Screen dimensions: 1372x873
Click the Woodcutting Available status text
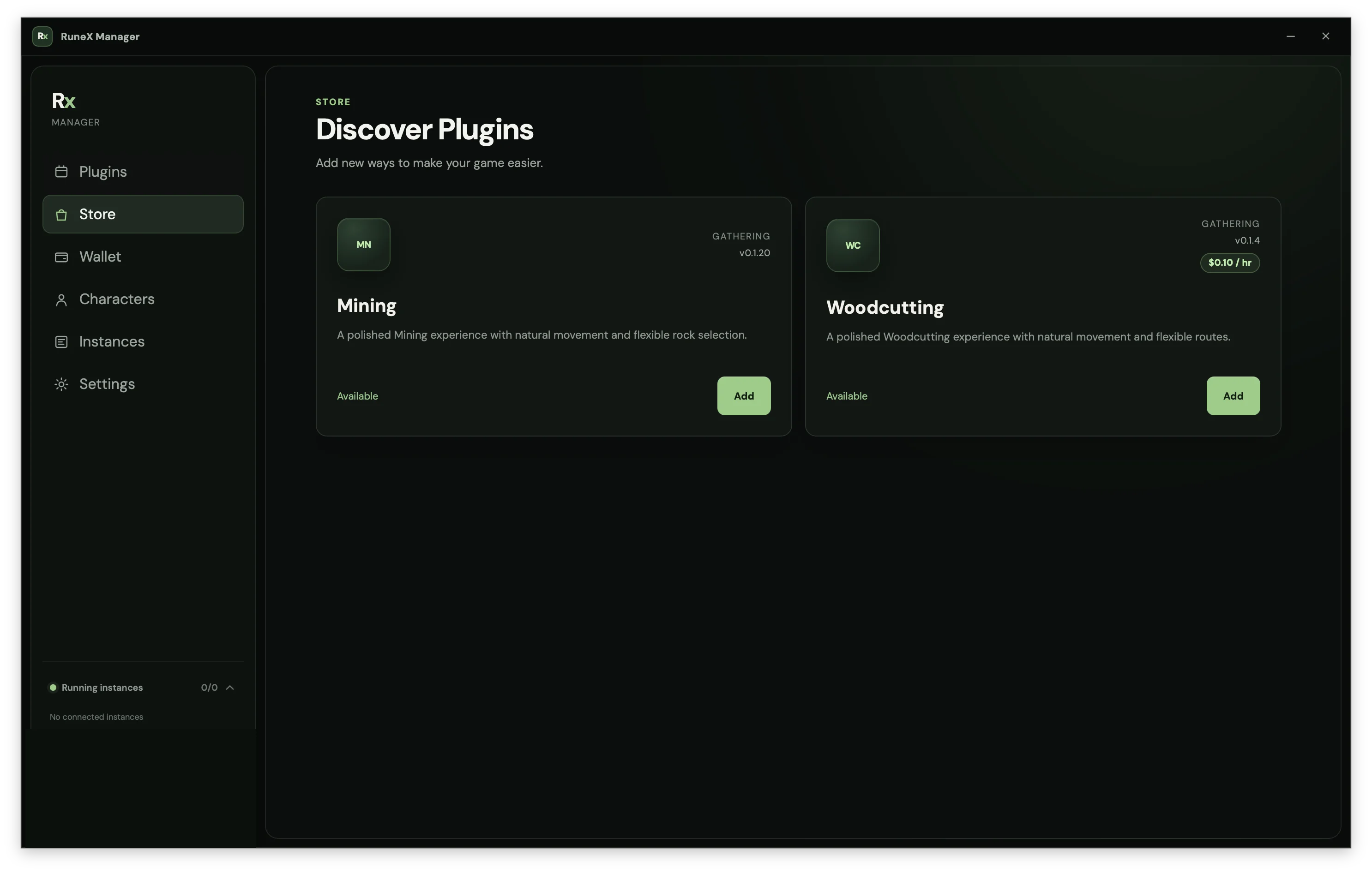coord(847,396)
